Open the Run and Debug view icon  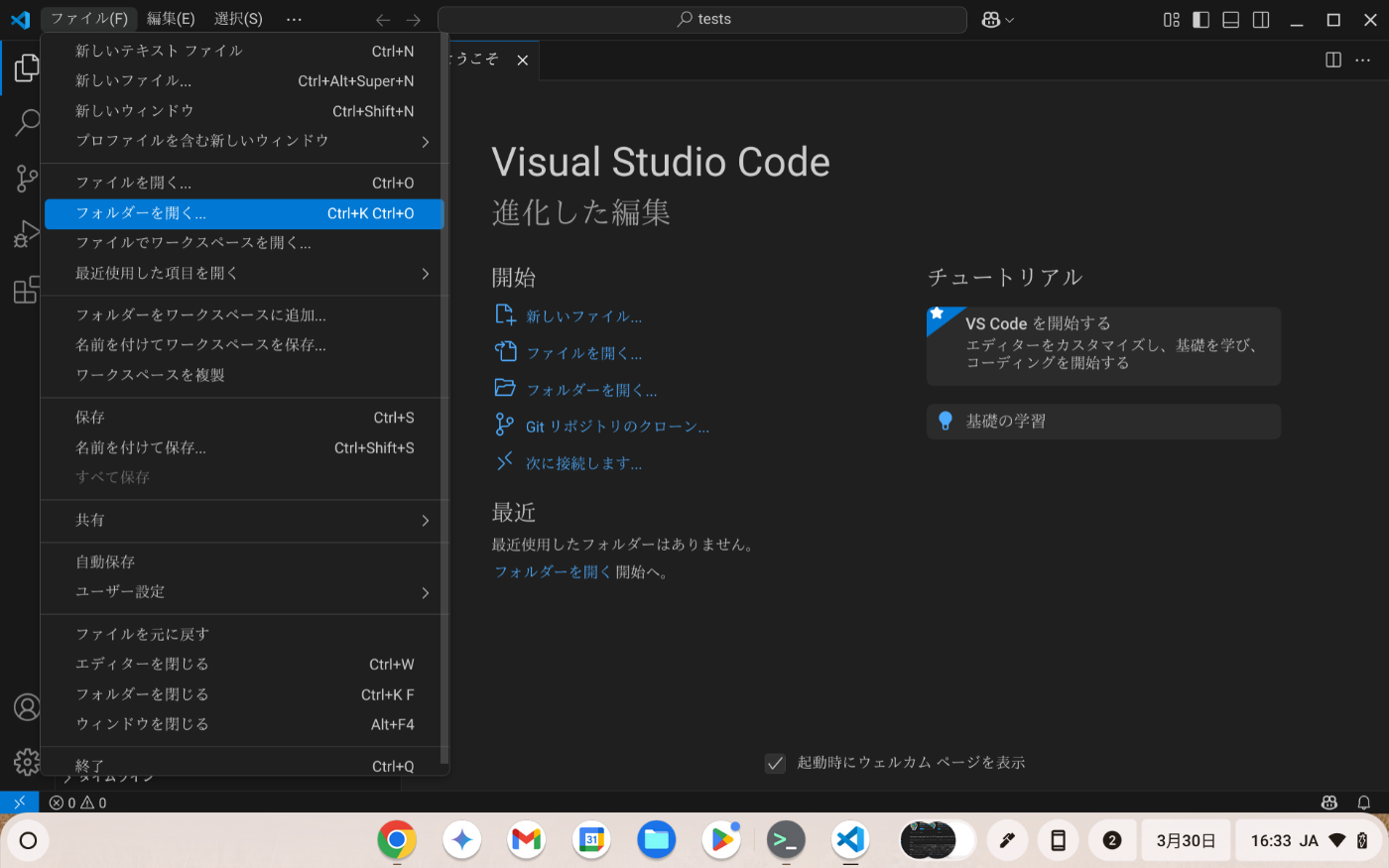pos(27,234)
